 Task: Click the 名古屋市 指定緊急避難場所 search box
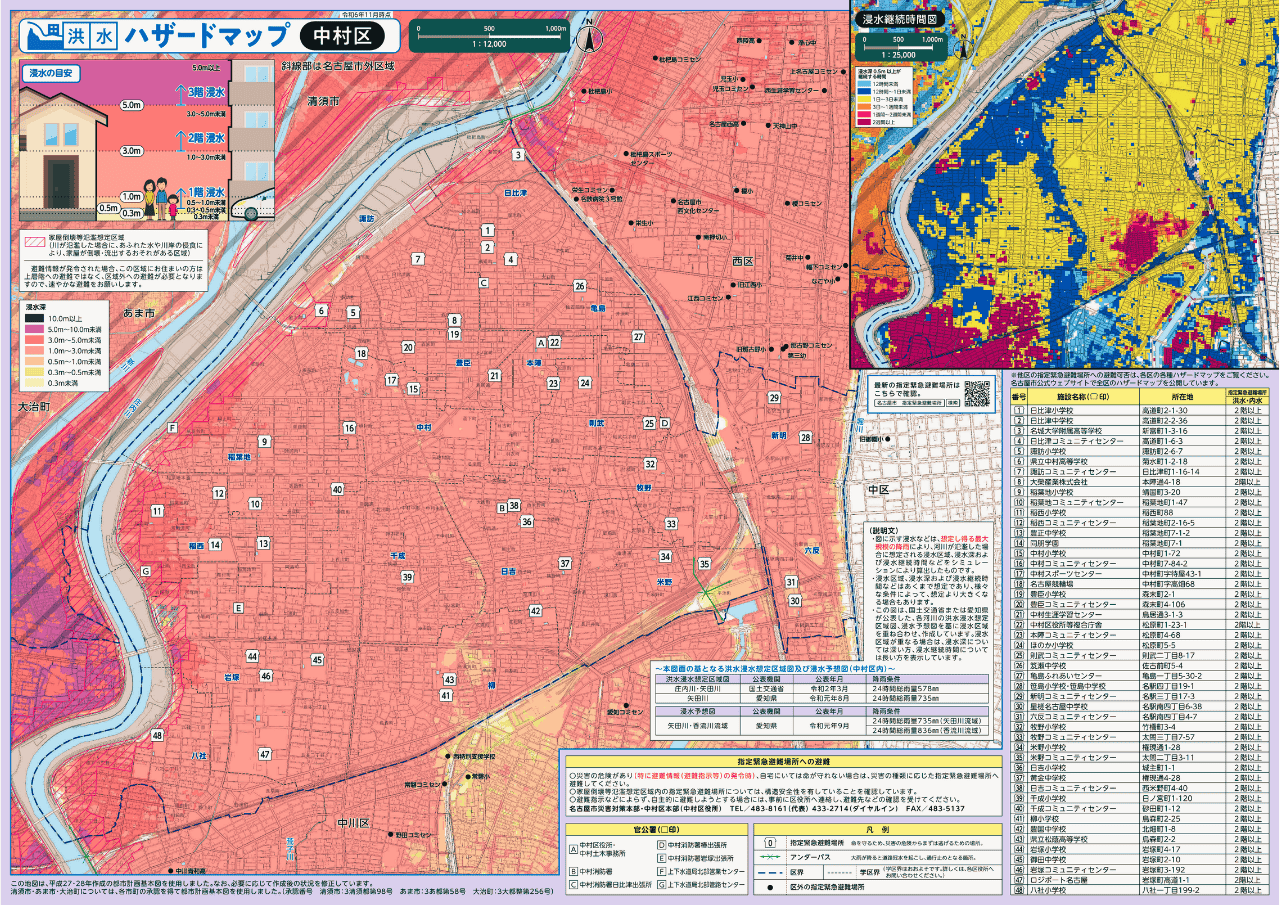909,402
